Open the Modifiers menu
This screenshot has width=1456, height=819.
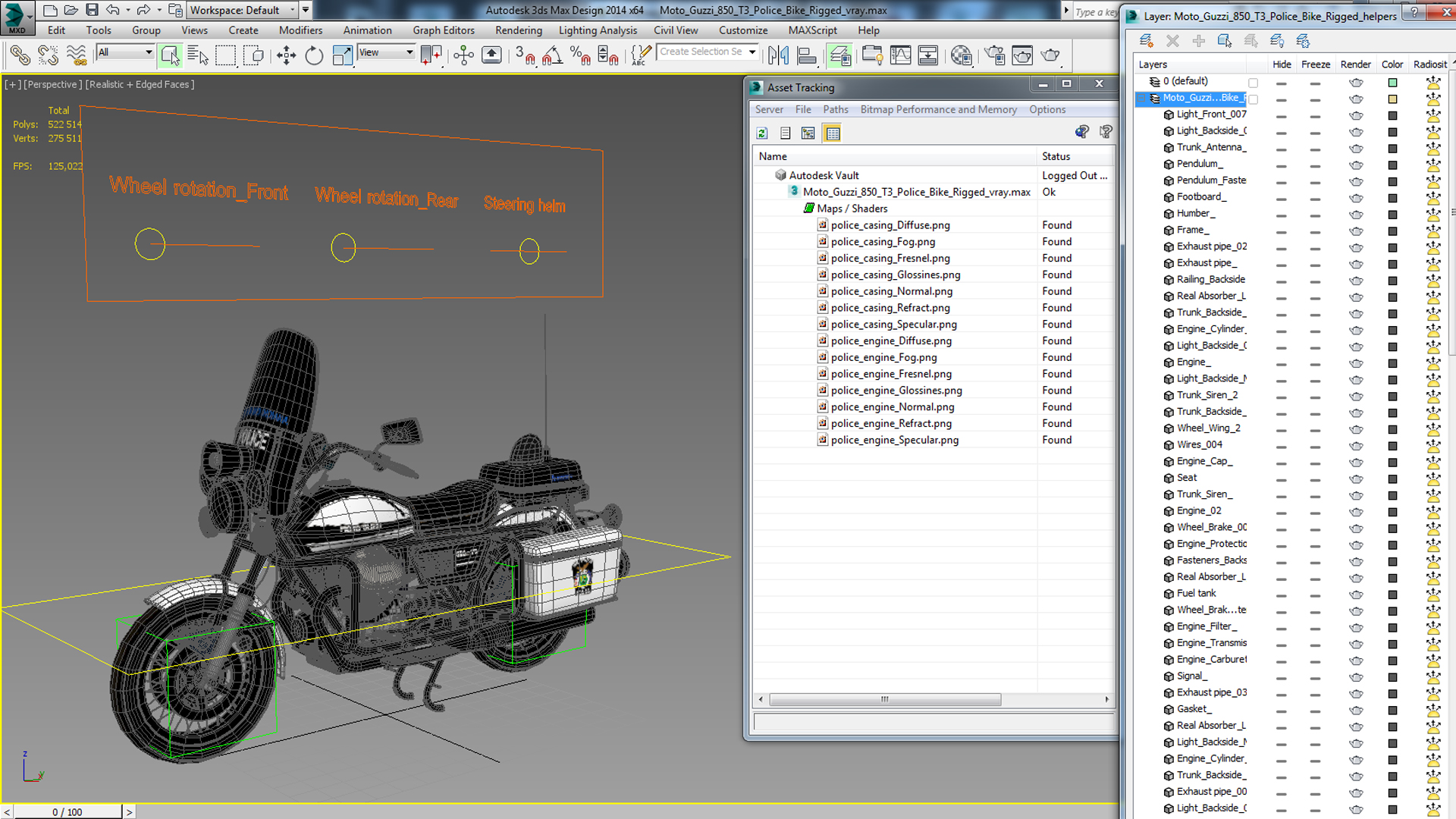click(300, 30)
